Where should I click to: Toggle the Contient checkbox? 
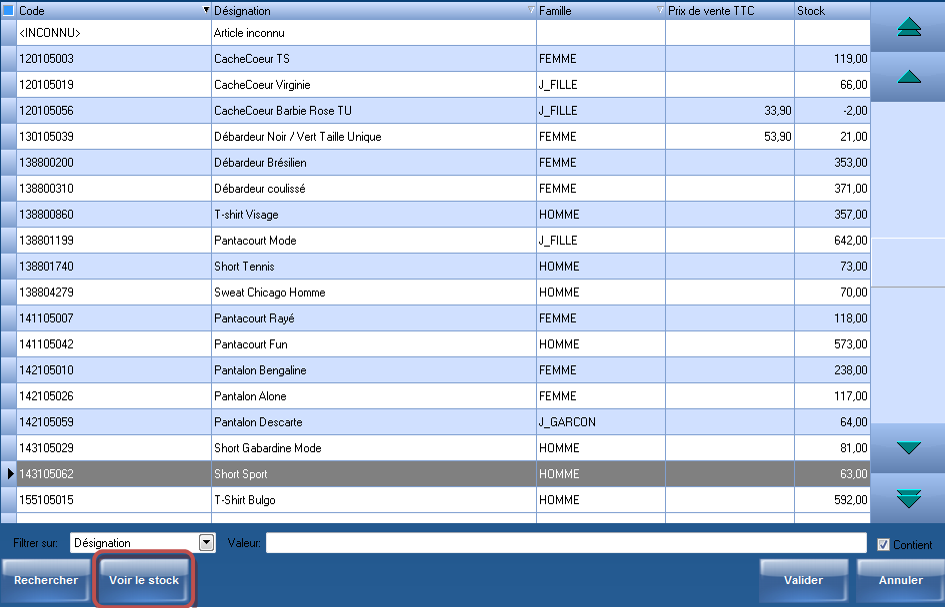(x=883, y=545)
